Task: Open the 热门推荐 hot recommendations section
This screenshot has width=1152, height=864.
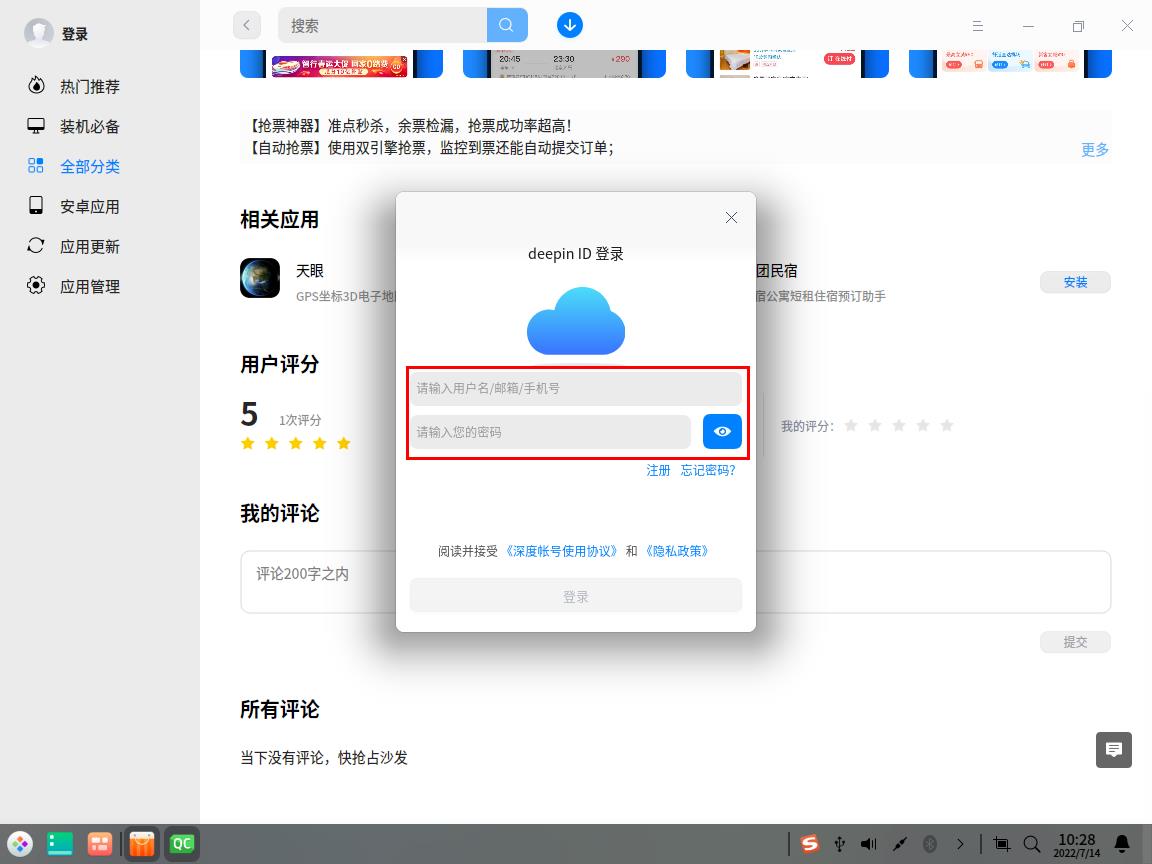Action: coord(88,86)
